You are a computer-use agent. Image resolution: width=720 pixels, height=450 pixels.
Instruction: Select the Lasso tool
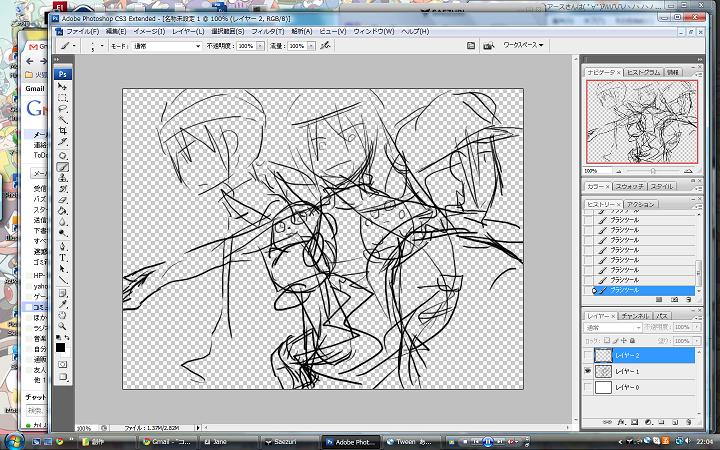pyautogui.click(x=62, y=109)
